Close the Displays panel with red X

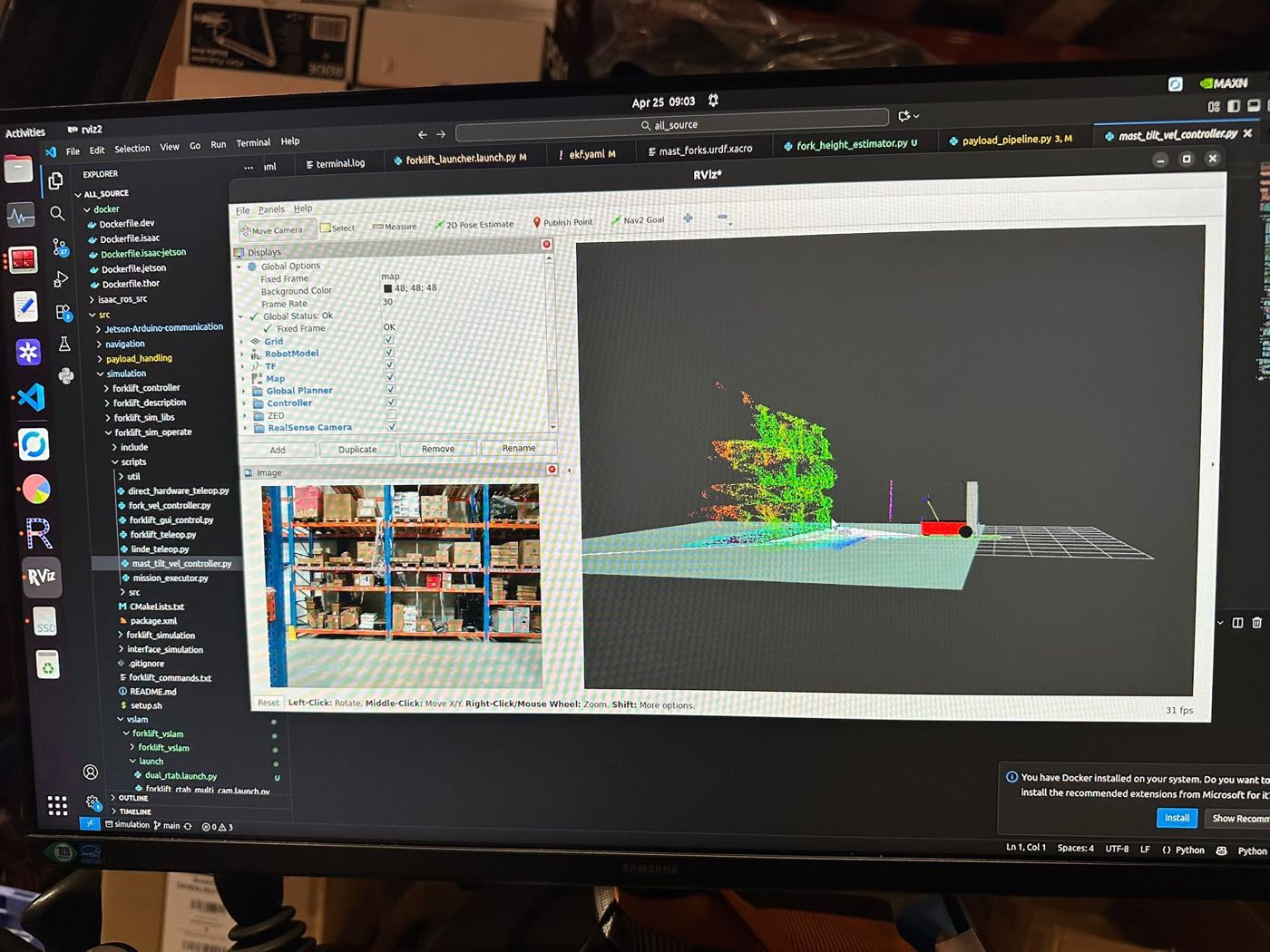pos(546,245)
